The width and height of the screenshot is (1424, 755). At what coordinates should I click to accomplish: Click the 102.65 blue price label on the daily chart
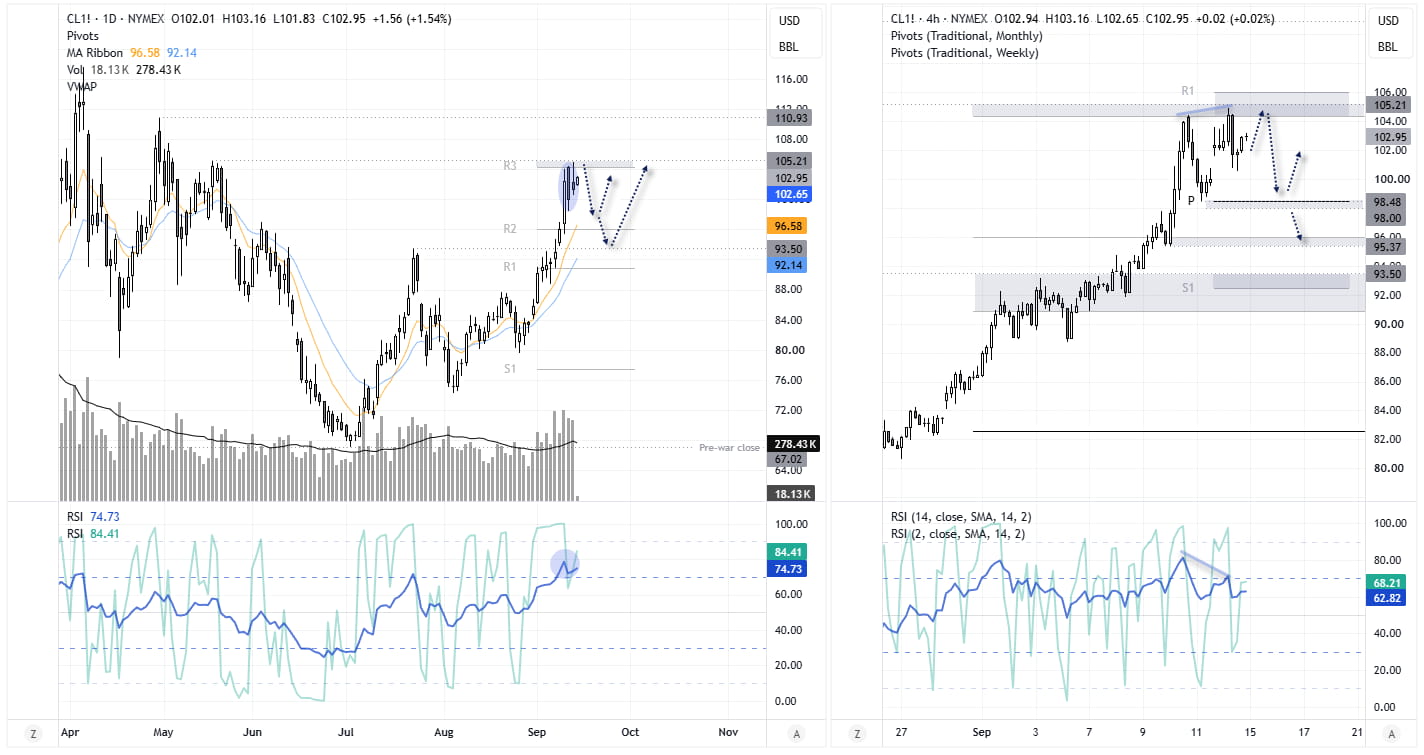pos(790,194)
